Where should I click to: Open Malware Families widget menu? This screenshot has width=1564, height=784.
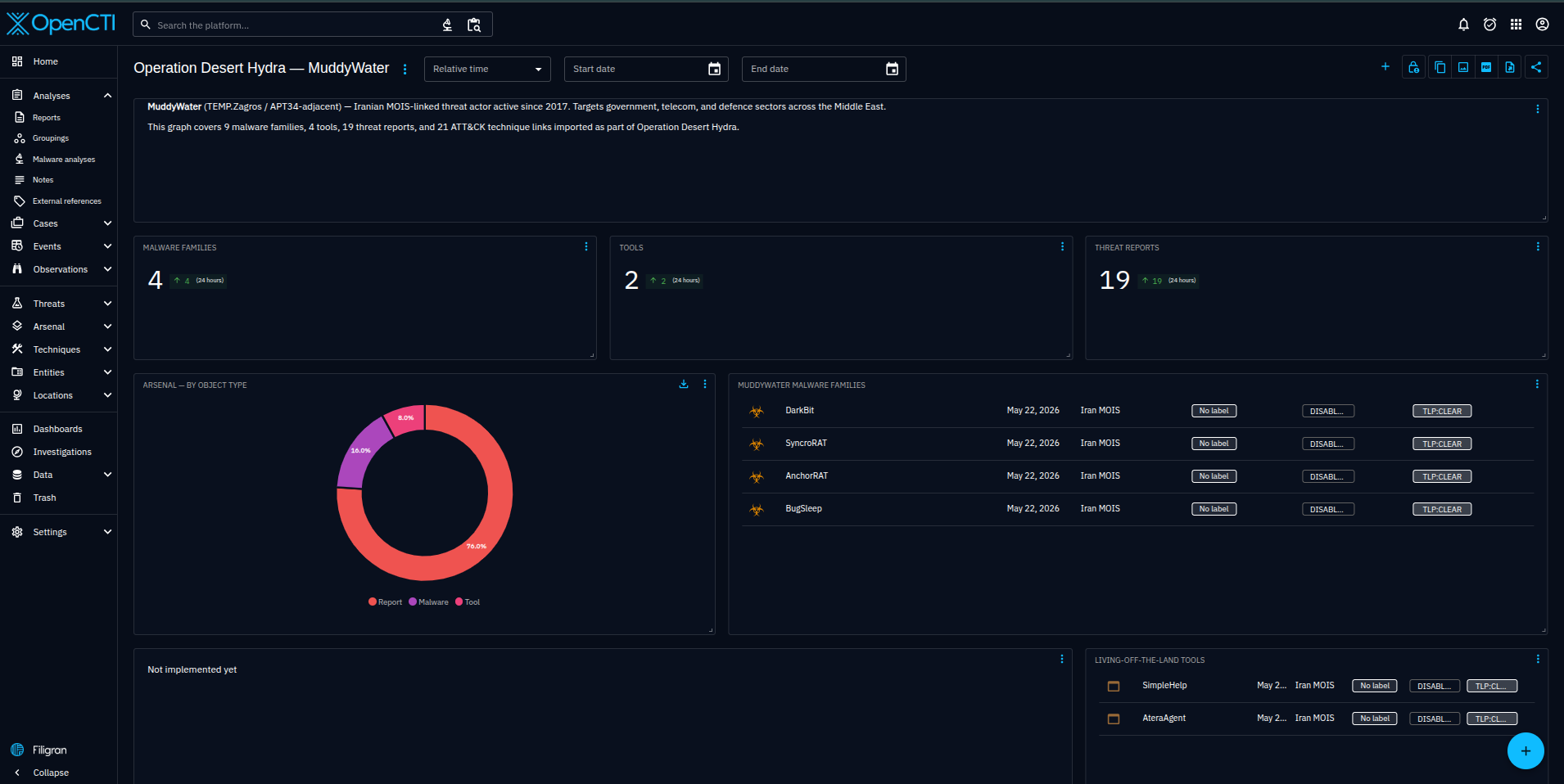coord(586,246)
